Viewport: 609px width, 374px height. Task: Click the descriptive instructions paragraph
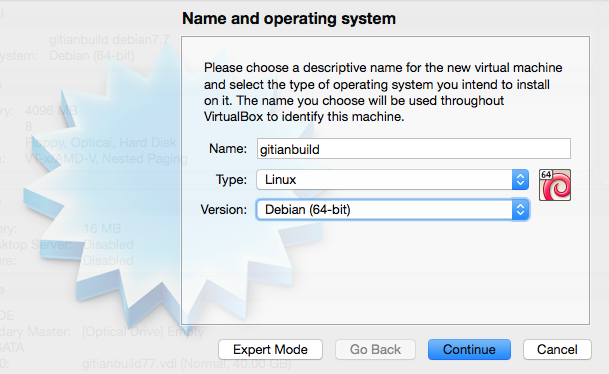pos(383,92)
